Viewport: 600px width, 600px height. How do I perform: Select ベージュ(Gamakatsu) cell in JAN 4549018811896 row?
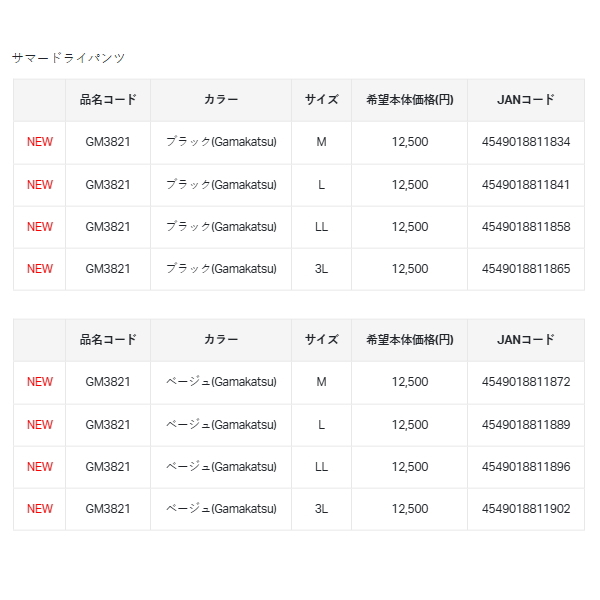(x=221, y=467)
